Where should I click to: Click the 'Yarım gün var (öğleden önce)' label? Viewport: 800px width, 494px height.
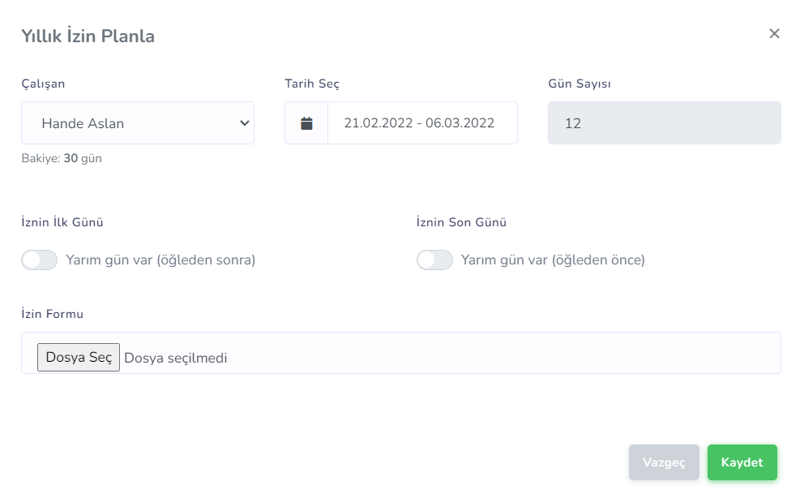point(553,260)
